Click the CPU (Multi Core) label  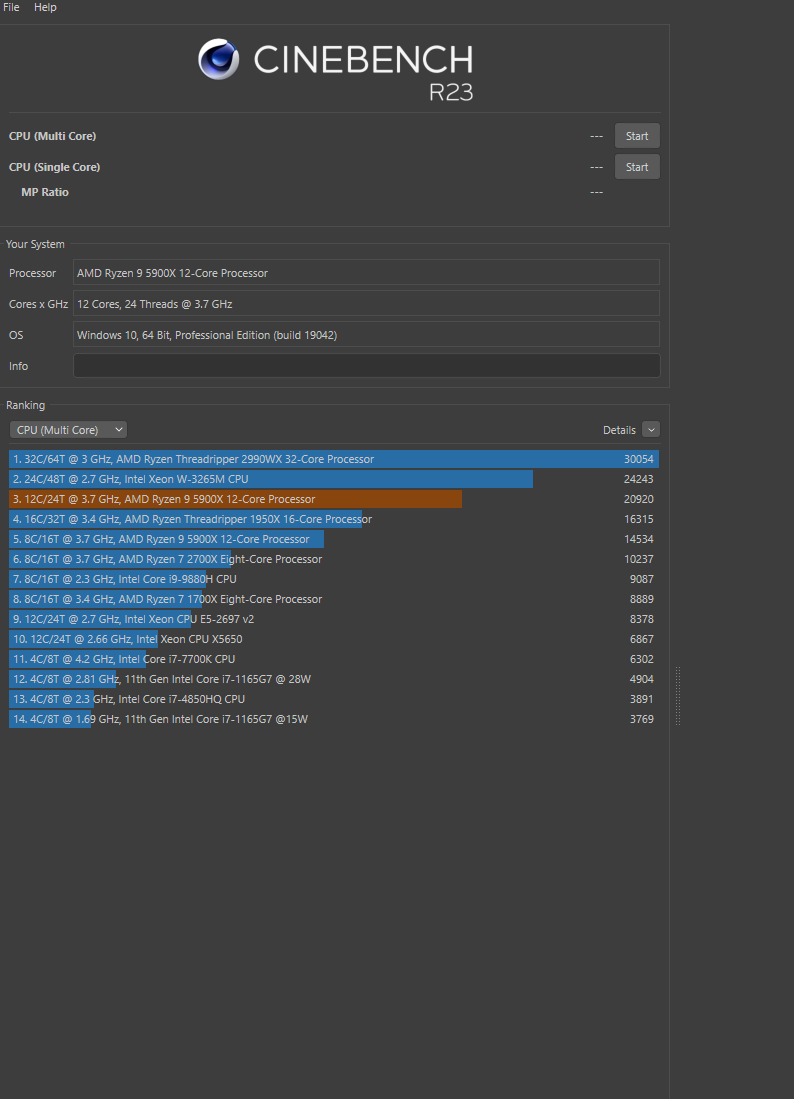click(x=53, y=136)
